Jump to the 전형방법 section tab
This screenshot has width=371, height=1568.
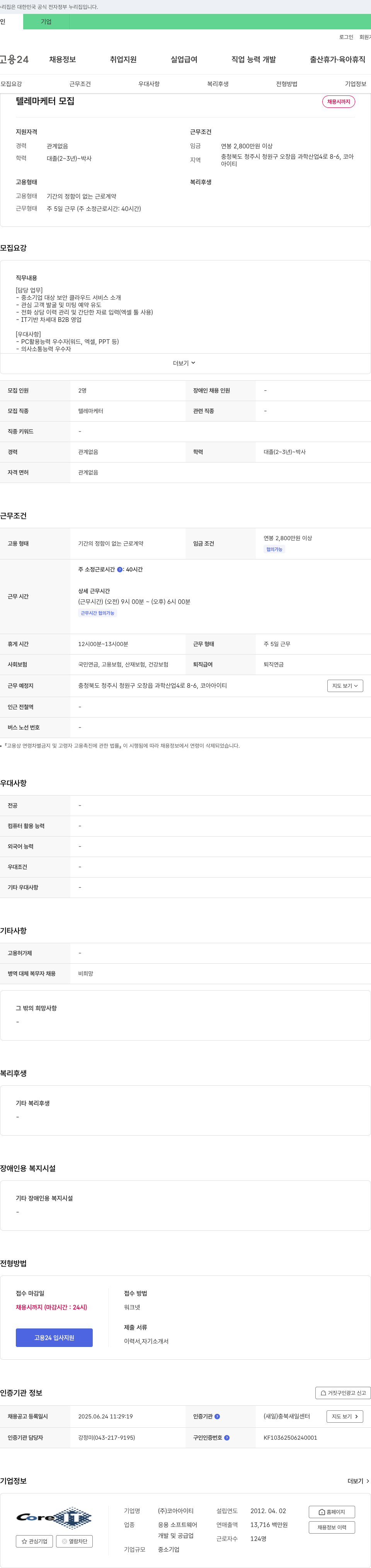click(x=286, y=84)
